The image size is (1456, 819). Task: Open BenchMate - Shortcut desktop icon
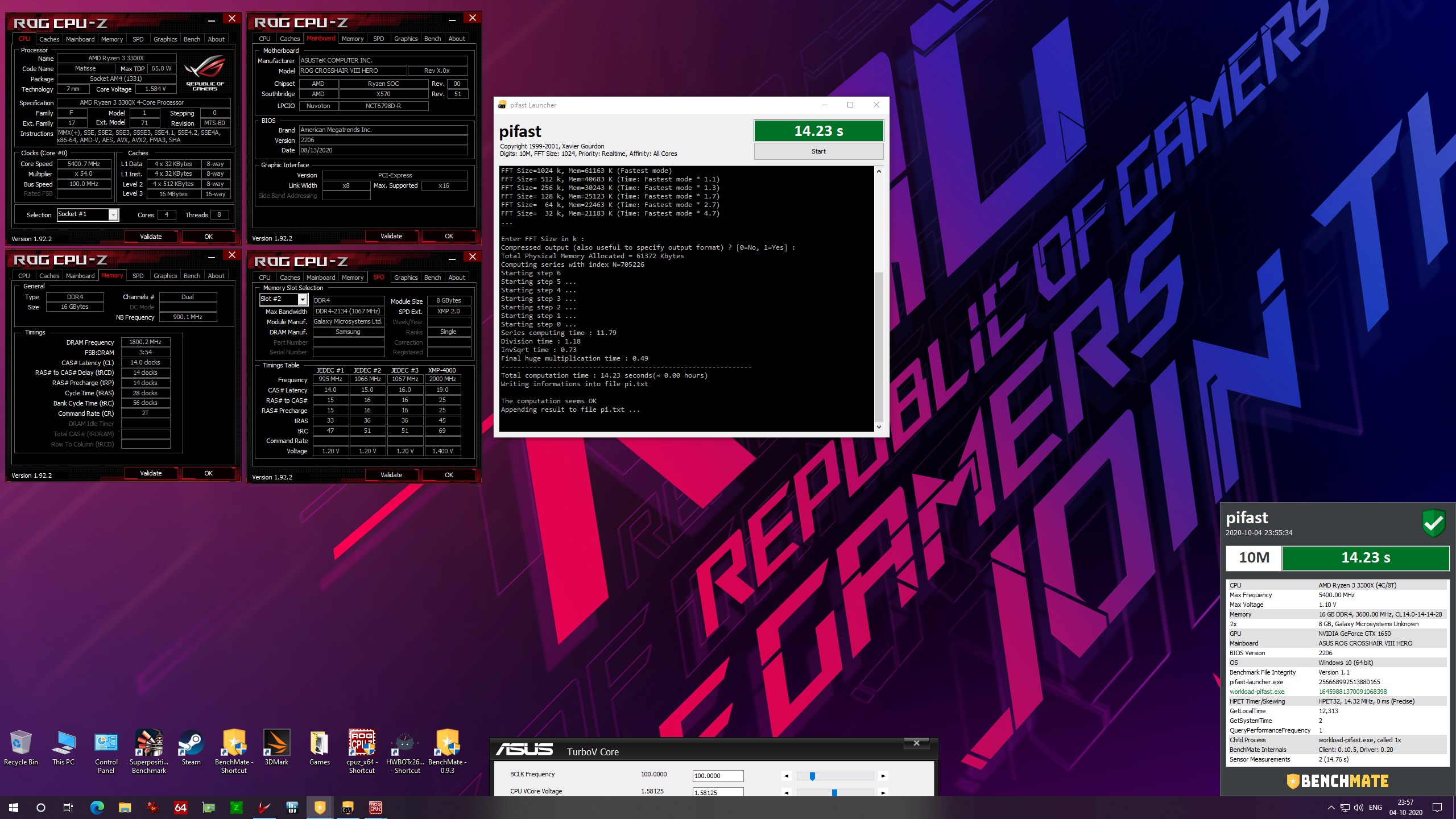(234, 752)
